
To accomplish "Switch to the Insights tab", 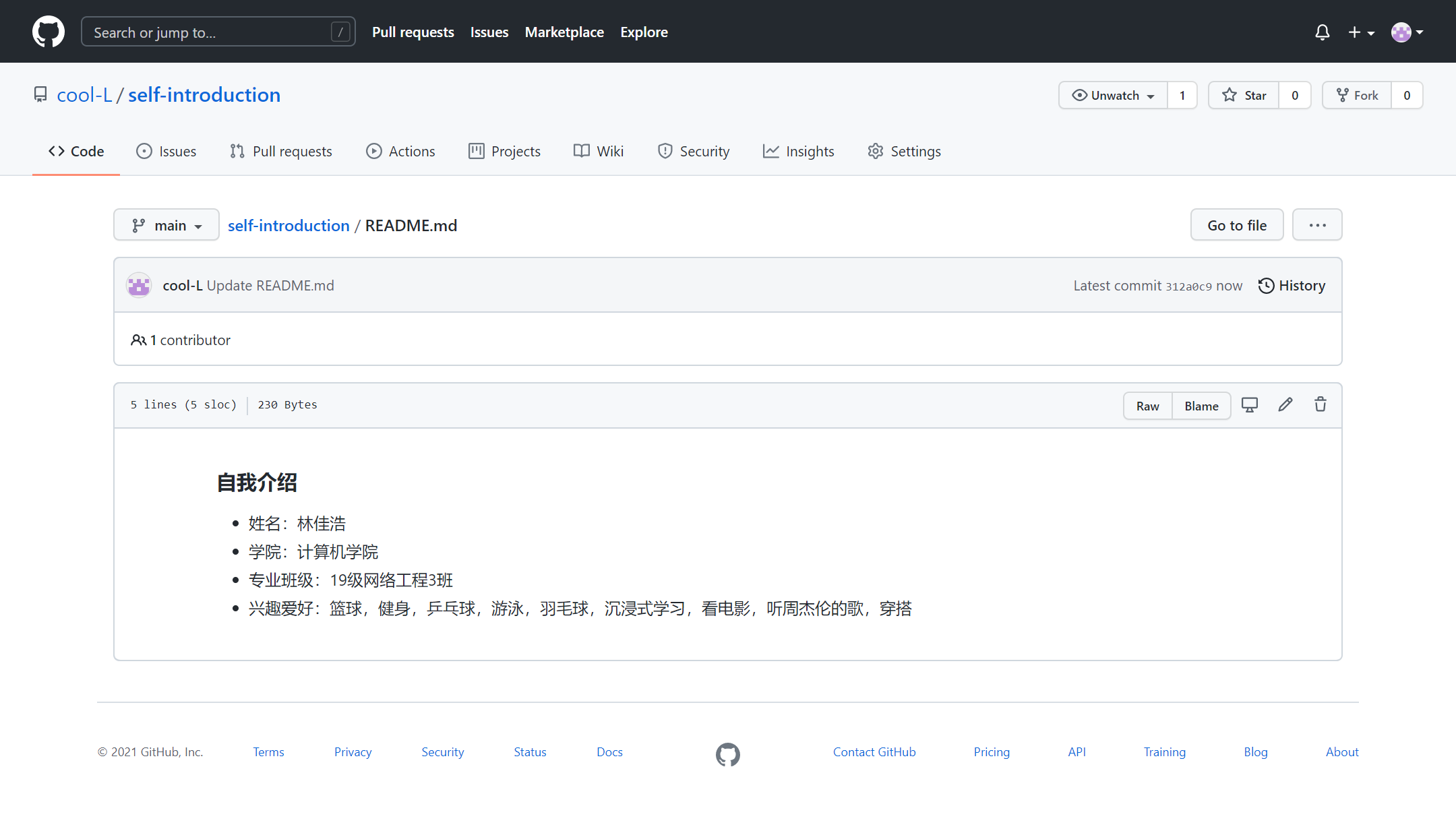I will pos(799,152).
